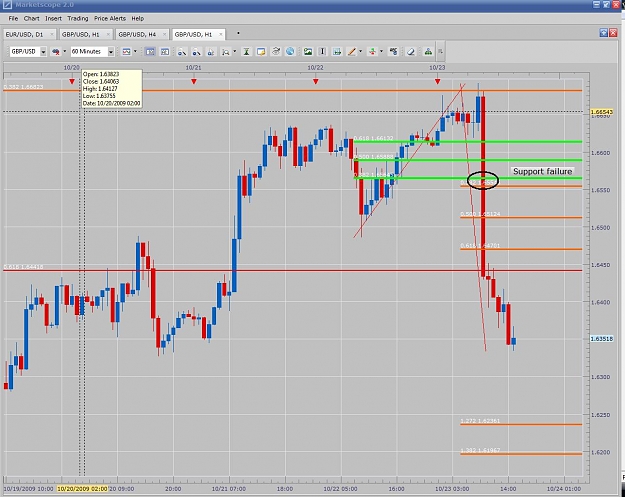Image resolution: width=625 pixels, height=497 pixels.
Task: Restore the inner chart window
Action: [604, 33]
